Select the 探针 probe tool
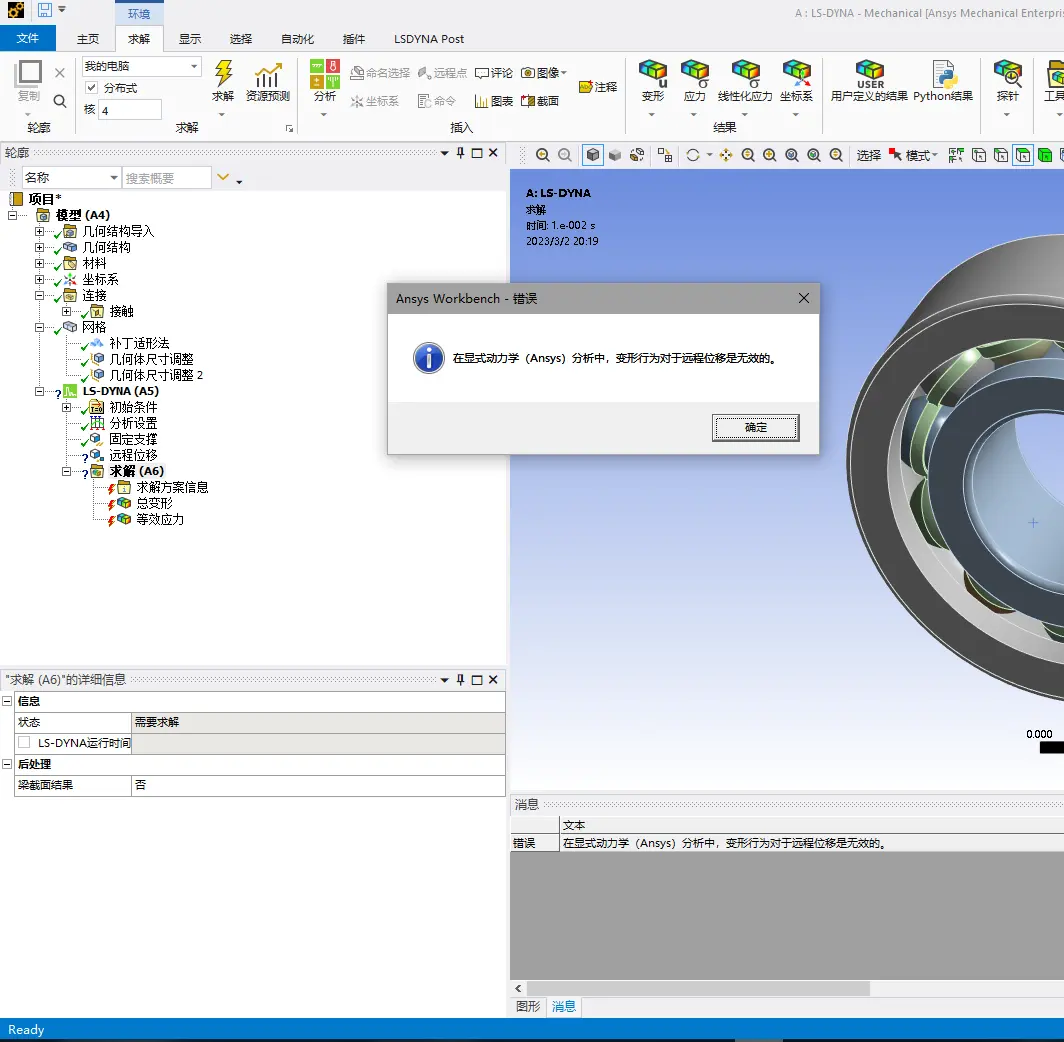The image size is (1064, 1042). (x=1008, y=81)
